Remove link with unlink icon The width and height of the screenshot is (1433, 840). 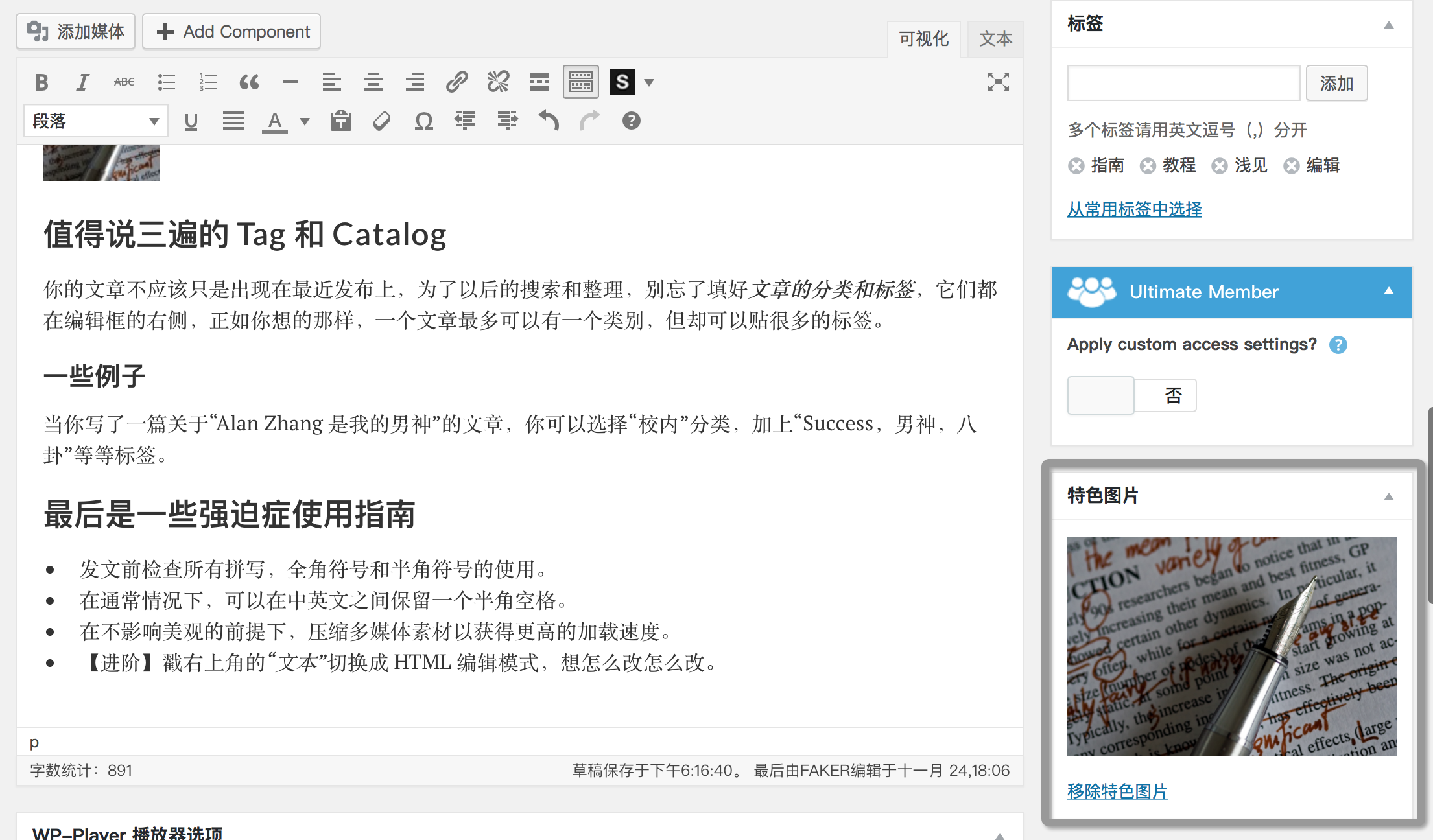(498, 82)
